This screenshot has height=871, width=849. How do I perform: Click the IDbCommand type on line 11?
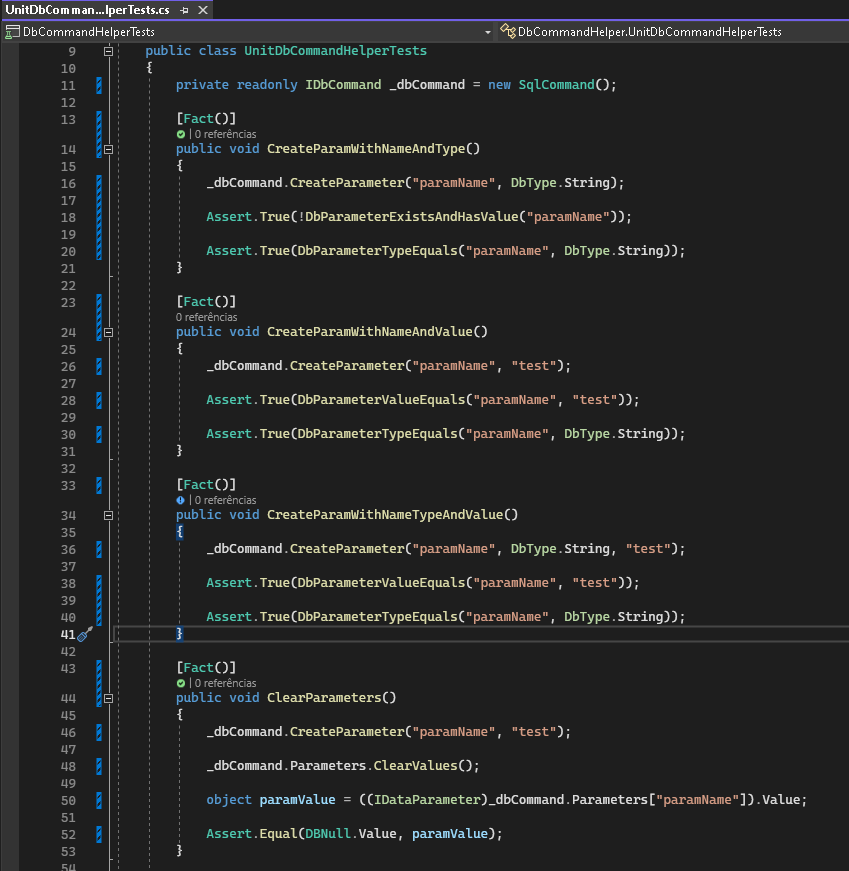pos(343,85)
